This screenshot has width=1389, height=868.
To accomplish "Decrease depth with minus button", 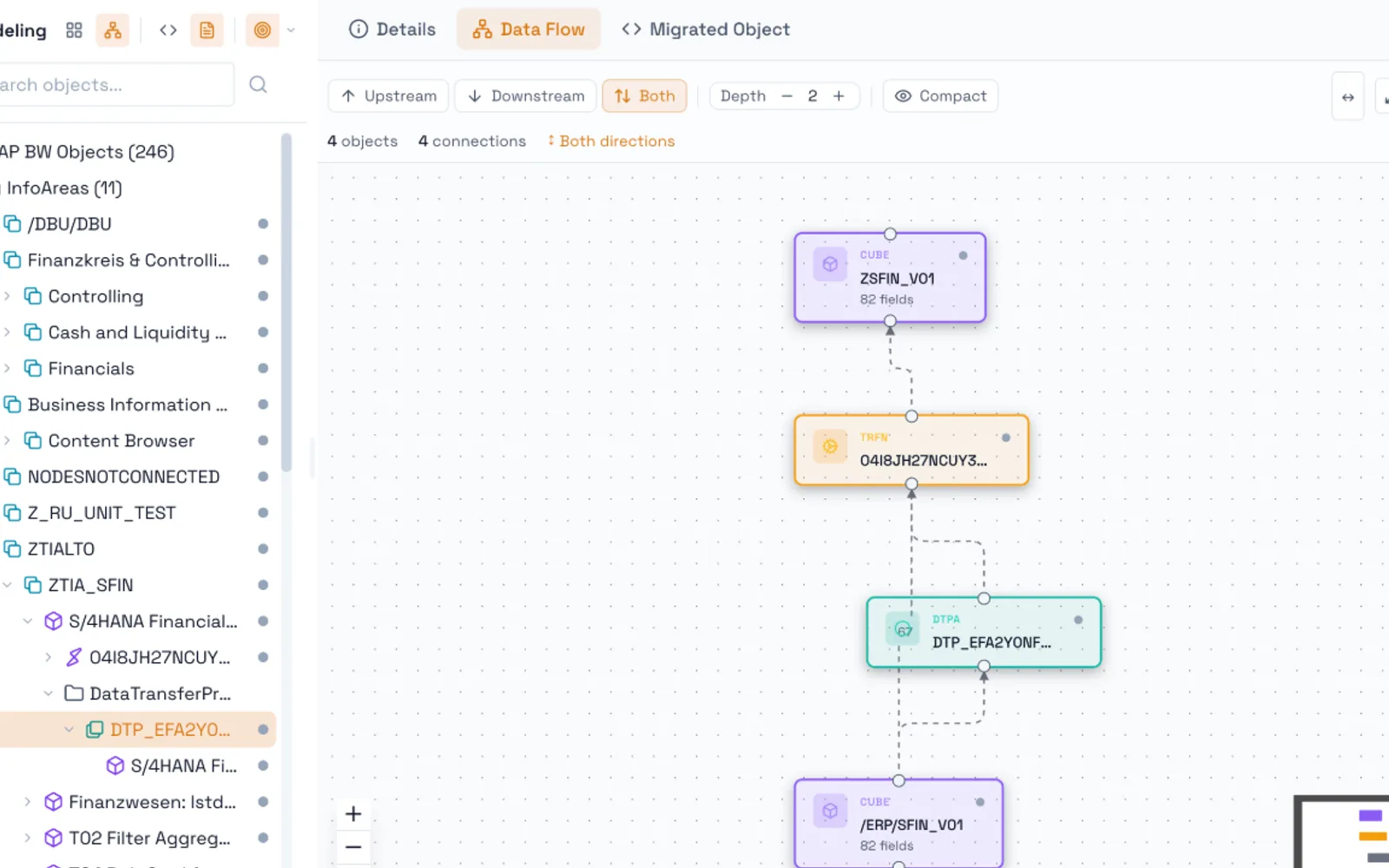I will (787, 95).
